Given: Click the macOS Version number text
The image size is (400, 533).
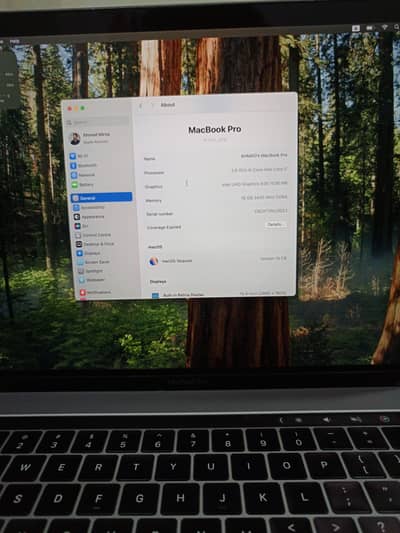Looking at the screenshot, I should click(x=273, y=259).
